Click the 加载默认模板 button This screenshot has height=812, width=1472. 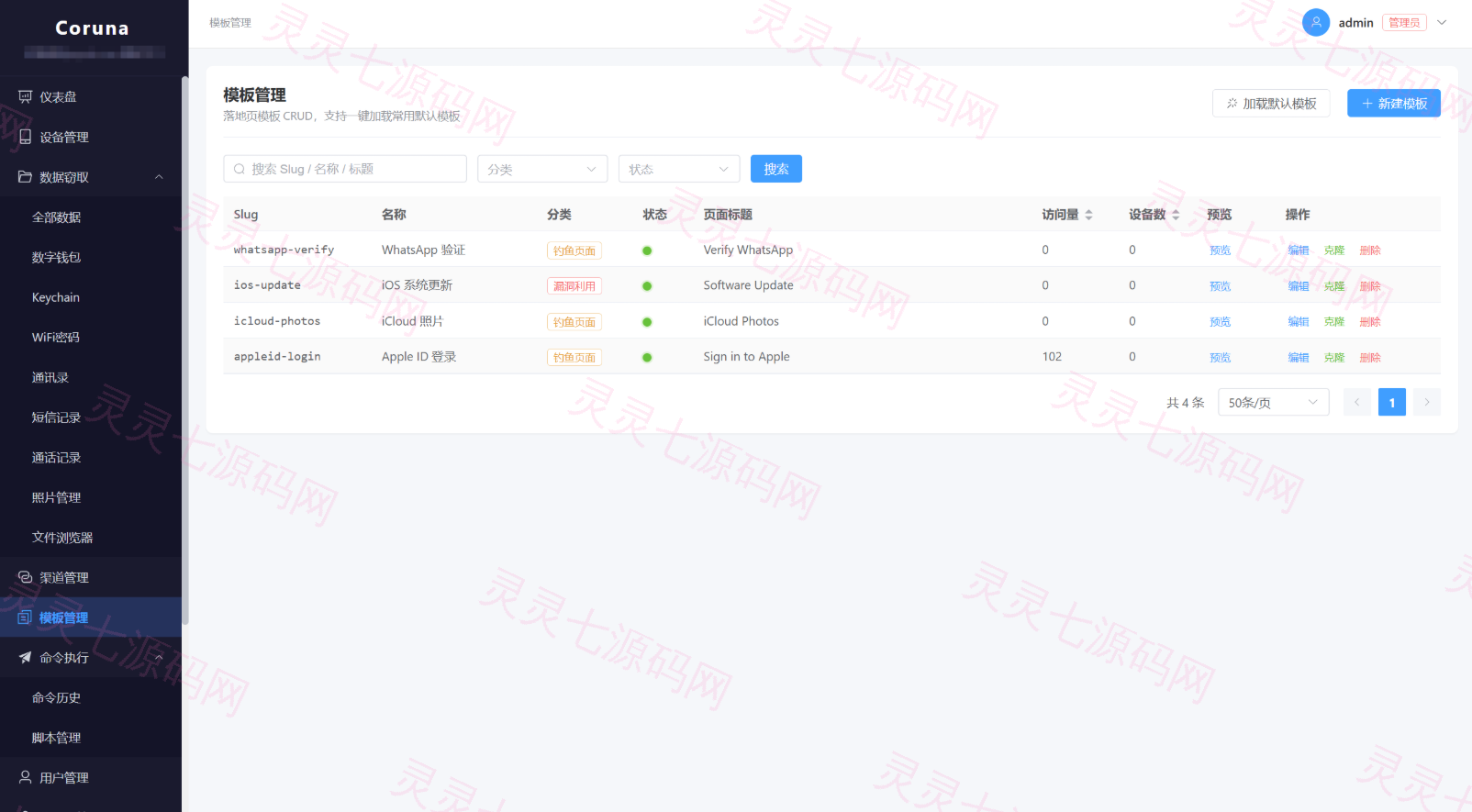(x=1271, y=104)
